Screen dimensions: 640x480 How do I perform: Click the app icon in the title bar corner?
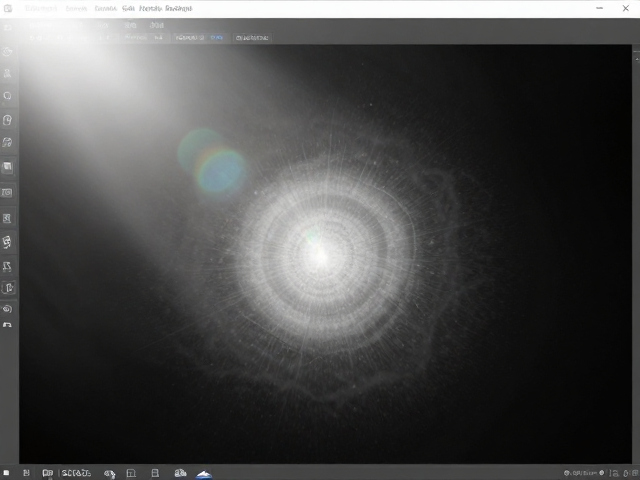coord(8,8)
